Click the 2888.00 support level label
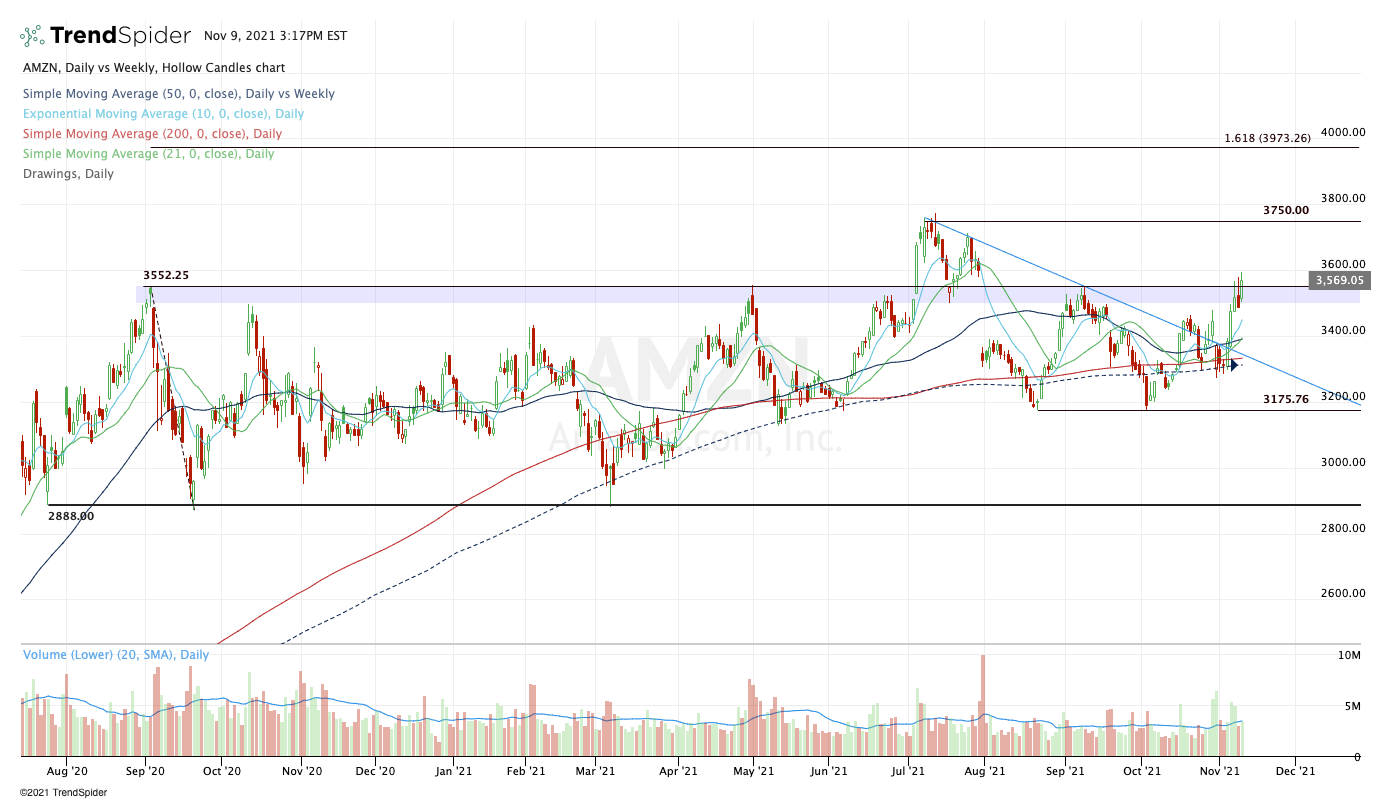 click(x=71, y=516)
